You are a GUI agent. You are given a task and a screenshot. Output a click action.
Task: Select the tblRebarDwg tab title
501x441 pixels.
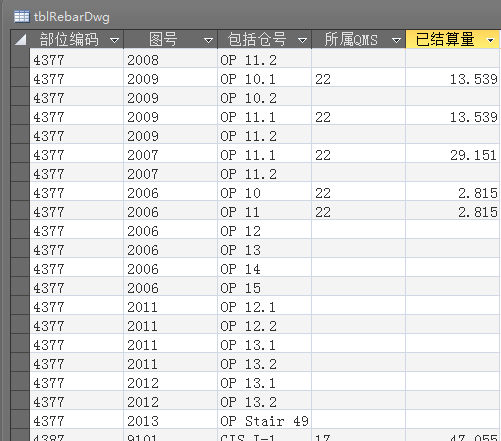coord(72,17)
